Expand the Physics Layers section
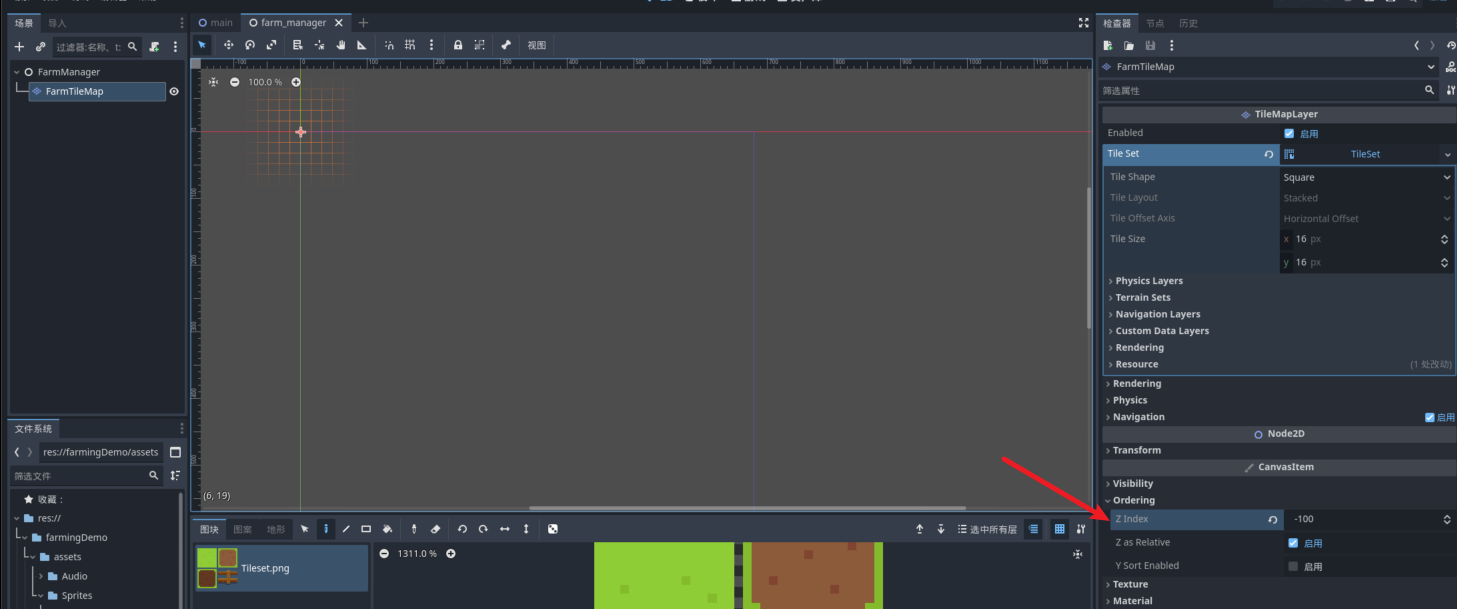The width and height of the screenshot is (1457, 609). tap(1149, 281)
